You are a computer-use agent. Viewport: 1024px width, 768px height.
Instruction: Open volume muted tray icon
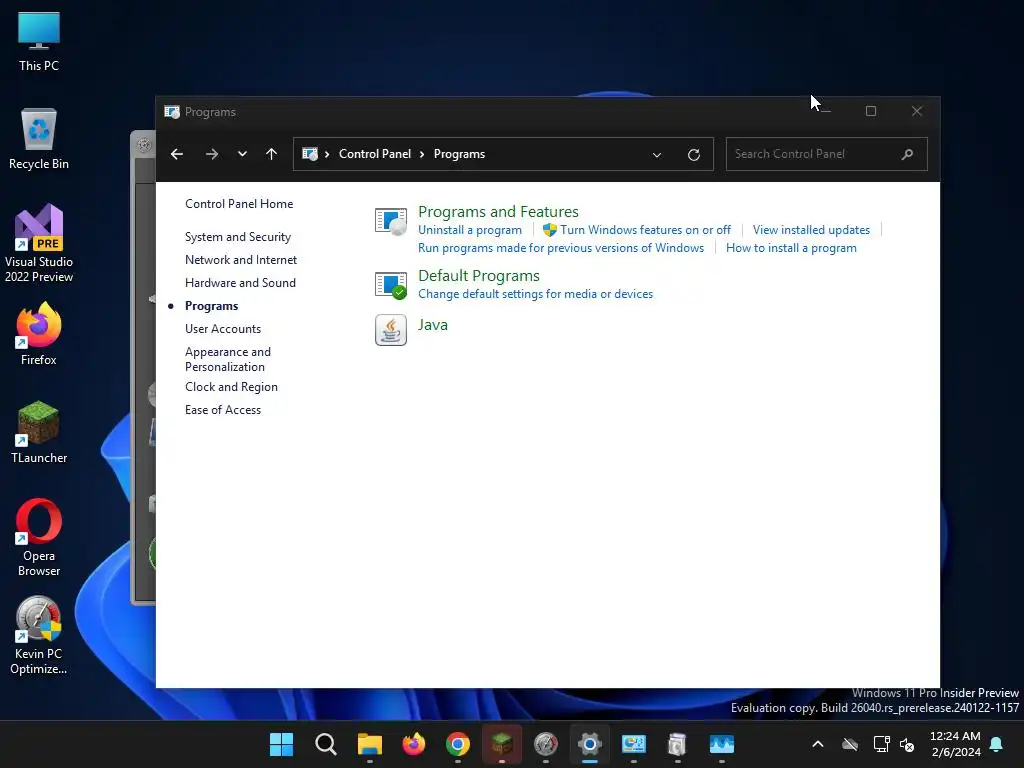click(x=907, y=744)
